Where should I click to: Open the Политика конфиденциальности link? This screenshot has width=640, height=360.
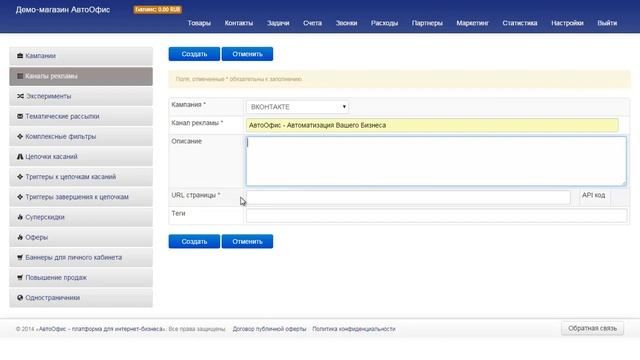coord(354,329)
